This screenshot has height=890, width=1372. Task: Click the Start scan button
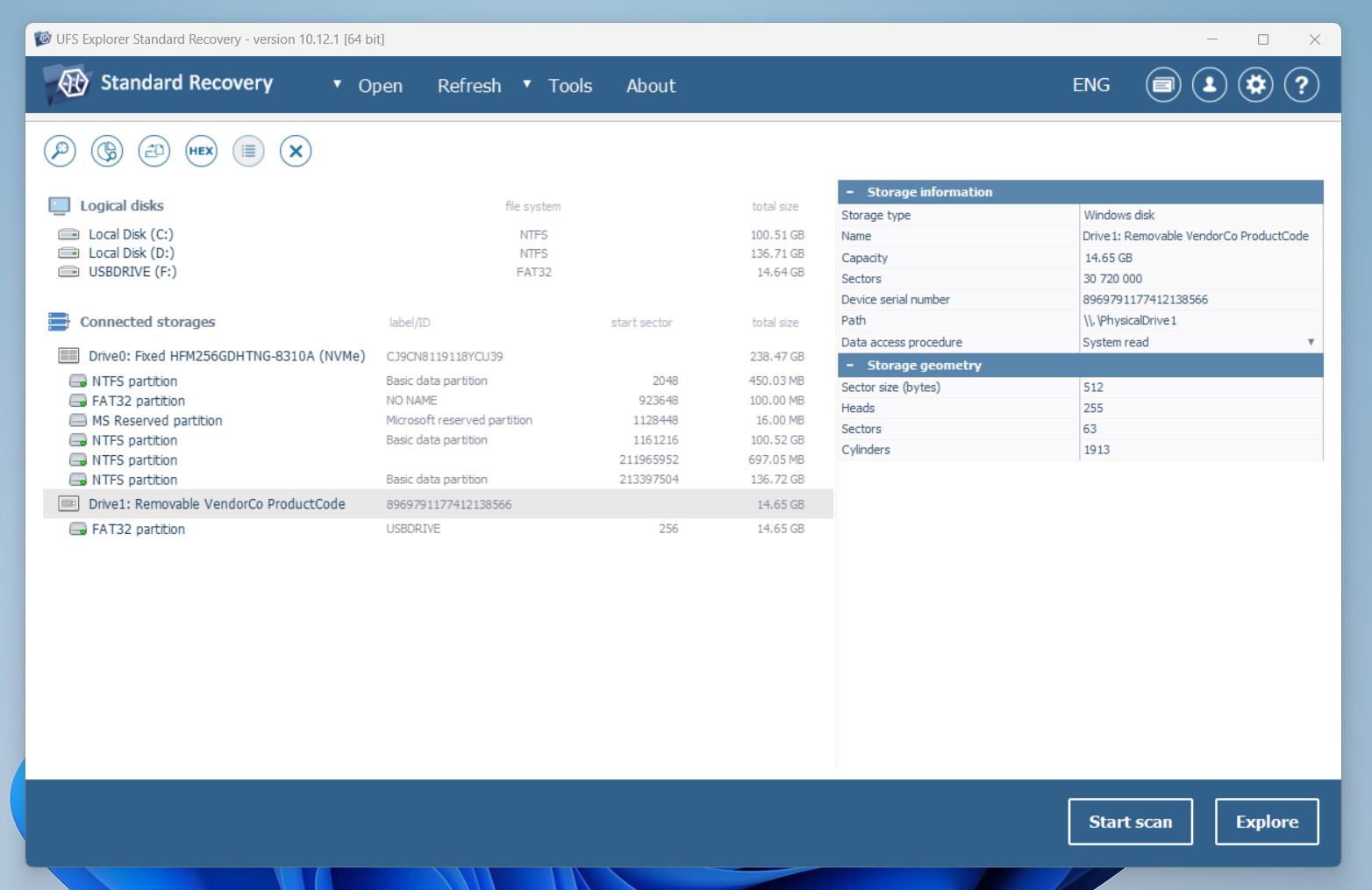(x=1130, y=822)
